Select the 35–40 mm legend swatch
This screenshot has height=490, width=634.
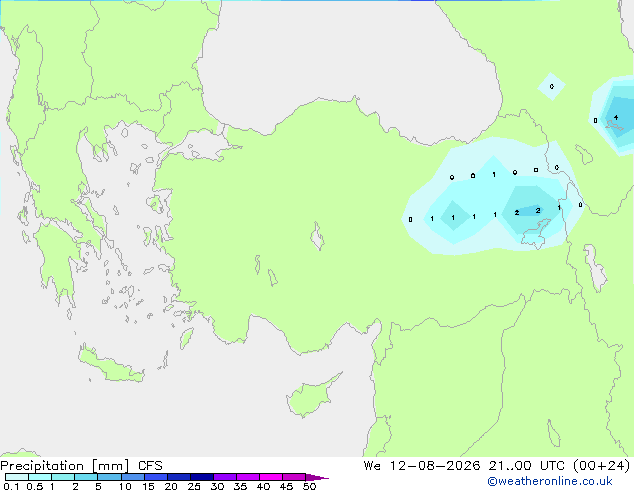[x=247, y=477]
